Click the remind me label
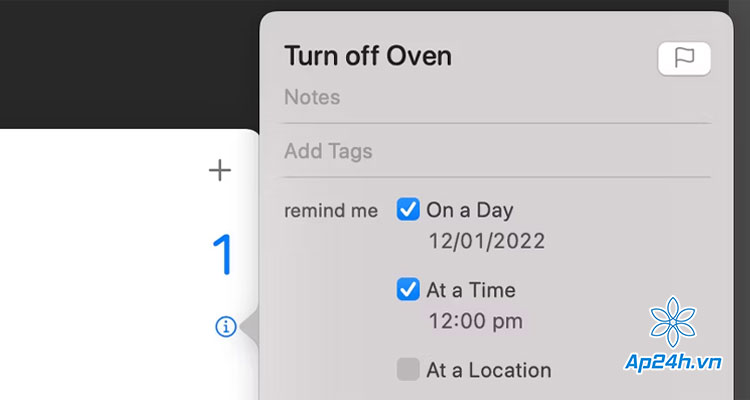 pyautogui.click(x=331, y=211)
